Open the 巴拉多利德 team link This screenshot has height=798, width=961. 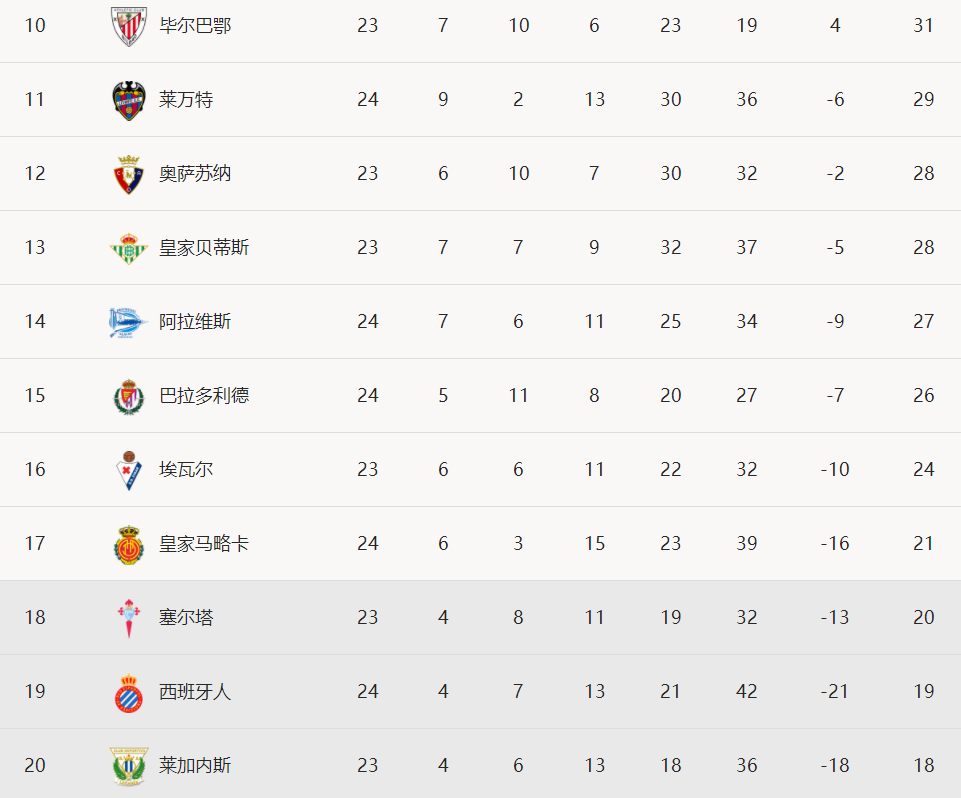pos(204,396)
